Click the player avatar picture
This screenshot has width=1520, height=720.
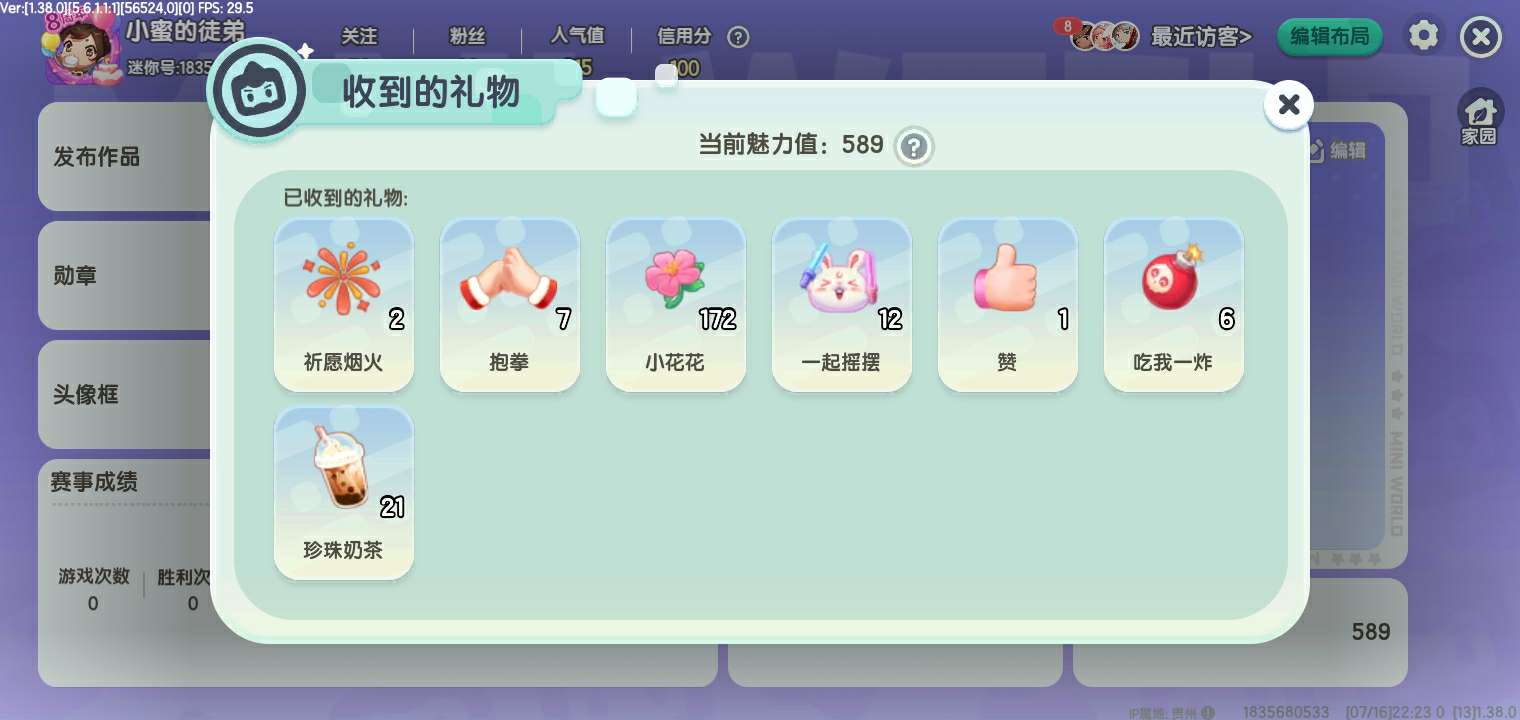[x=82, y=47]
